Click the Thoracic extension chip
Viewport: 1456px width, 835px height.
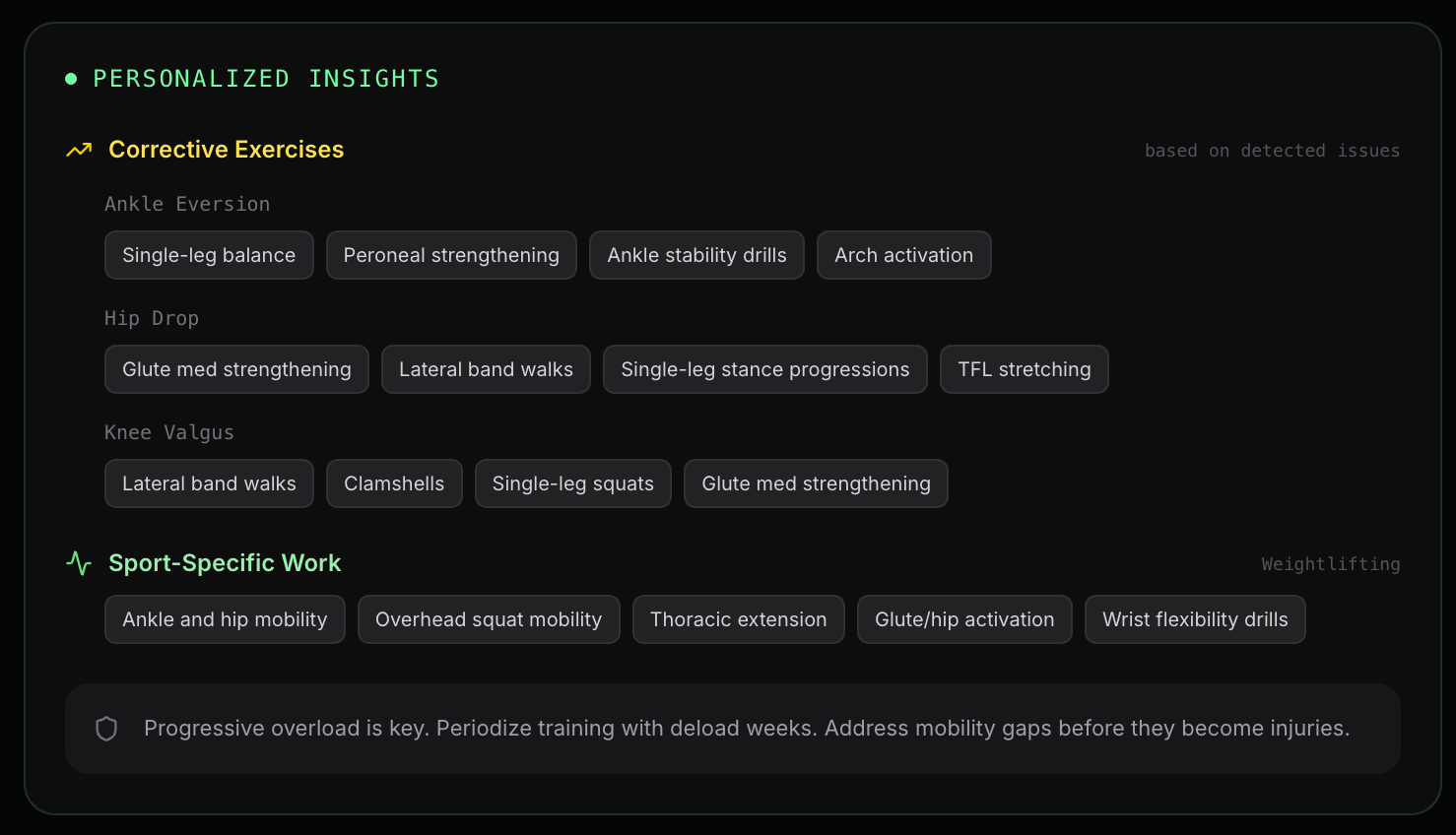[x=738, y=619]
